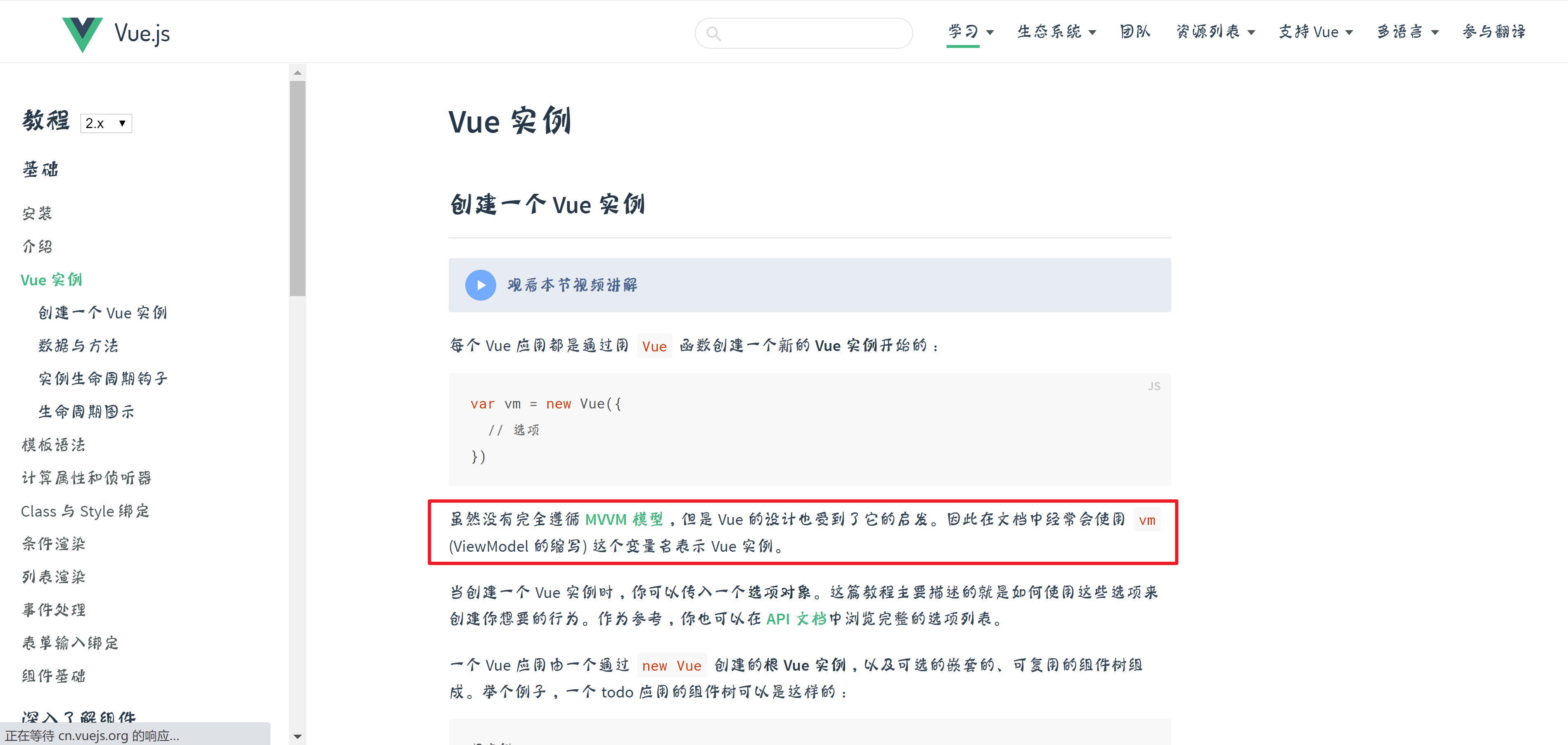Select 数据与方法 sidebar subsection
Image resolution: width=1568 pixels, height=745 pixels.
pyautogui.click(x=78, y=346)
